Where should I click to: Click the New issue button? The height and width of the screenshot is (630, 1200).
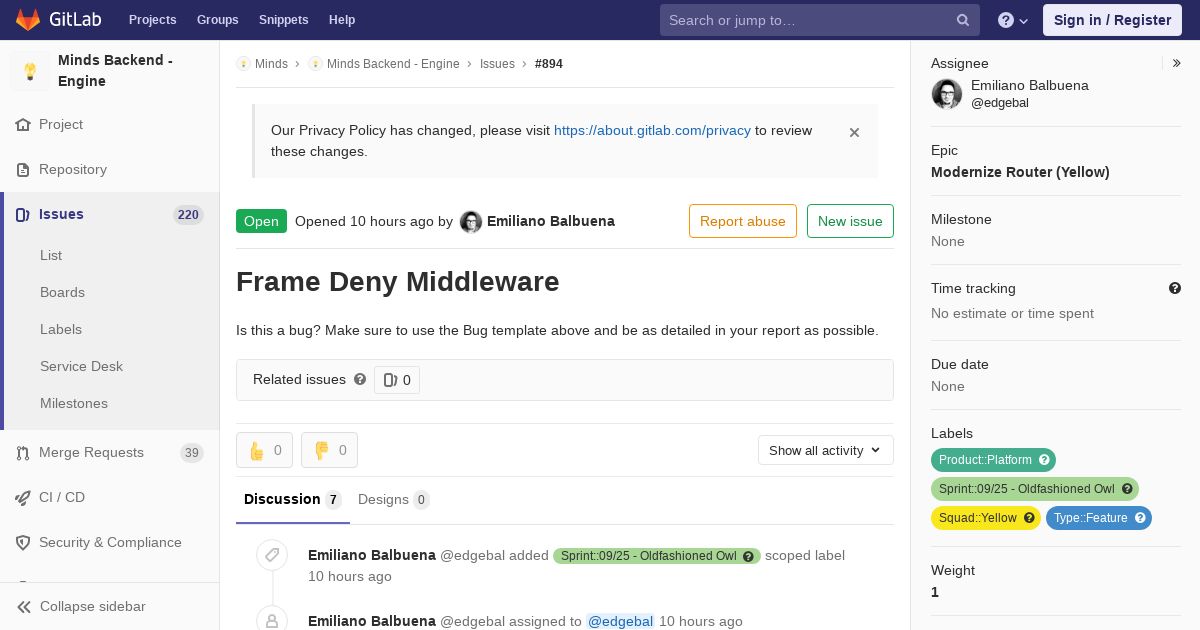850,221
